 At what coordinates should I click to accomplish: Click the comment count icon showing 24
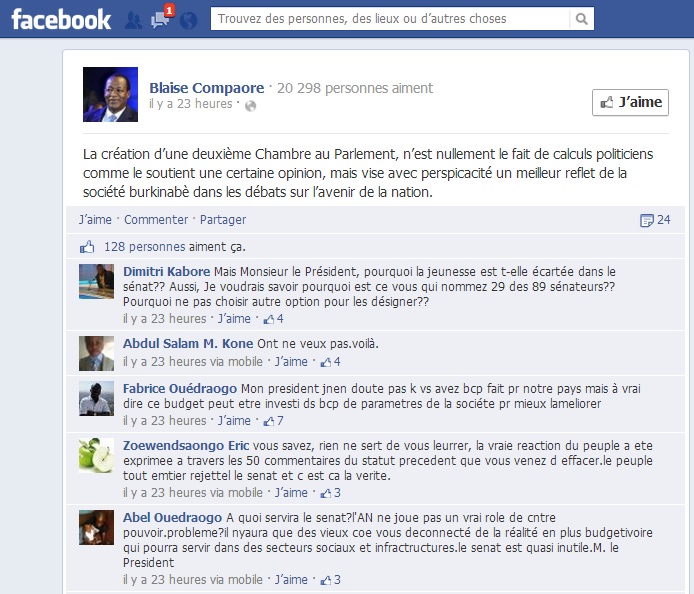655,220
